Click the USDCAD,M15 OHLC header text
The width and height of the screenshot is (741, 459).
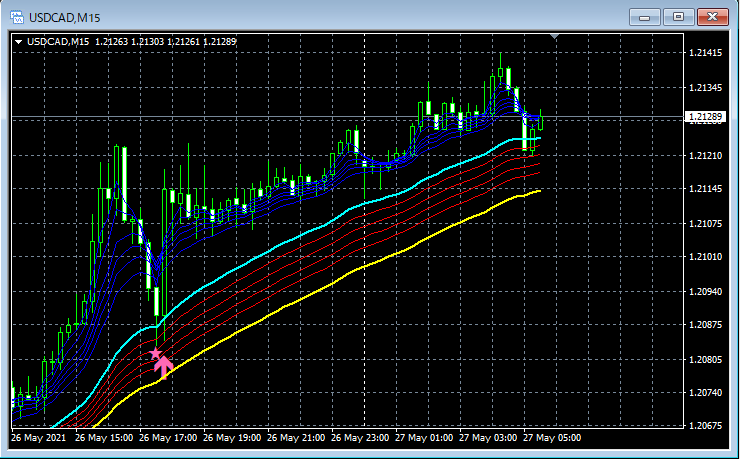coord(131,42)
